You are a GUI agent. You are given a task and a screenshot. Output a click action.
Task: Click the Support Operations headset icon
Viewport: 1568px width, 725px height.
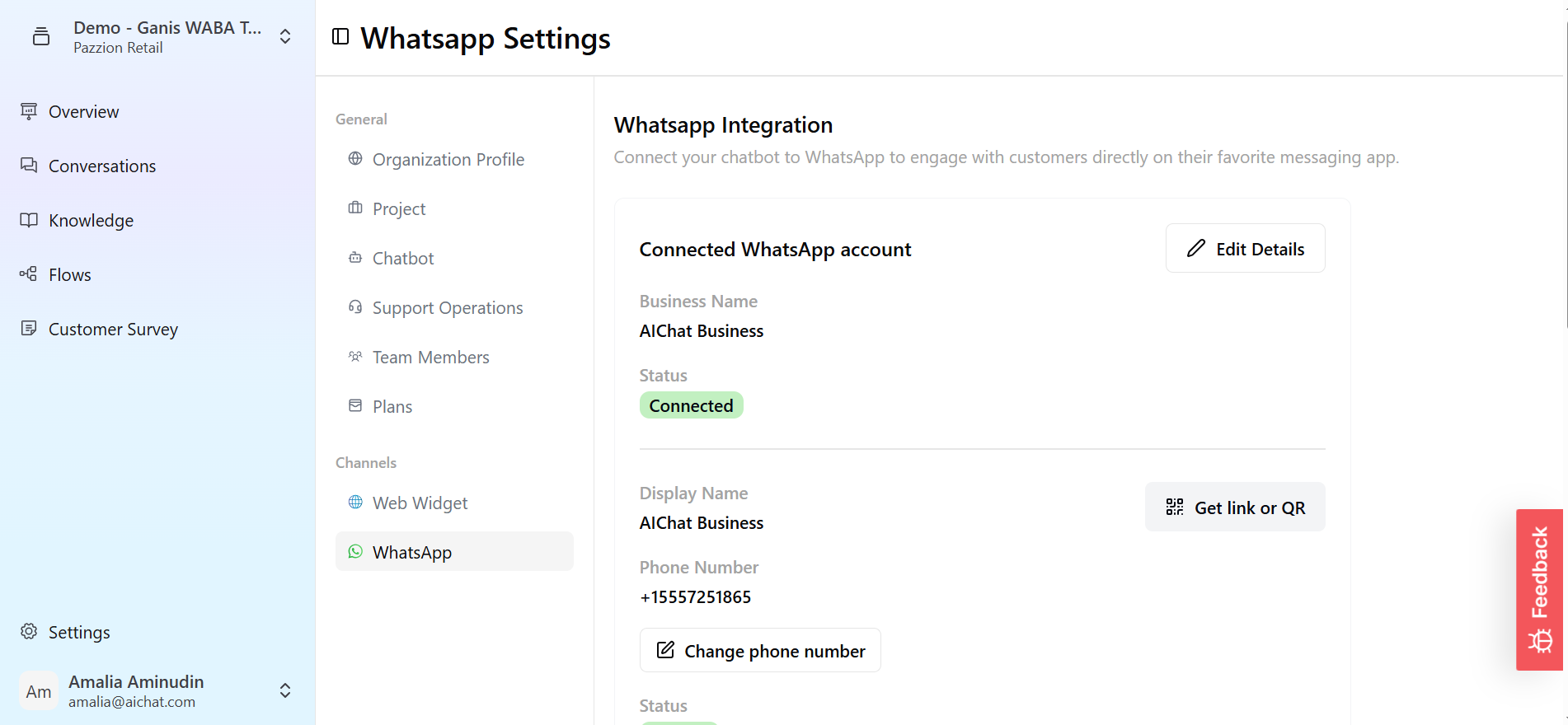tap(355, 306)
